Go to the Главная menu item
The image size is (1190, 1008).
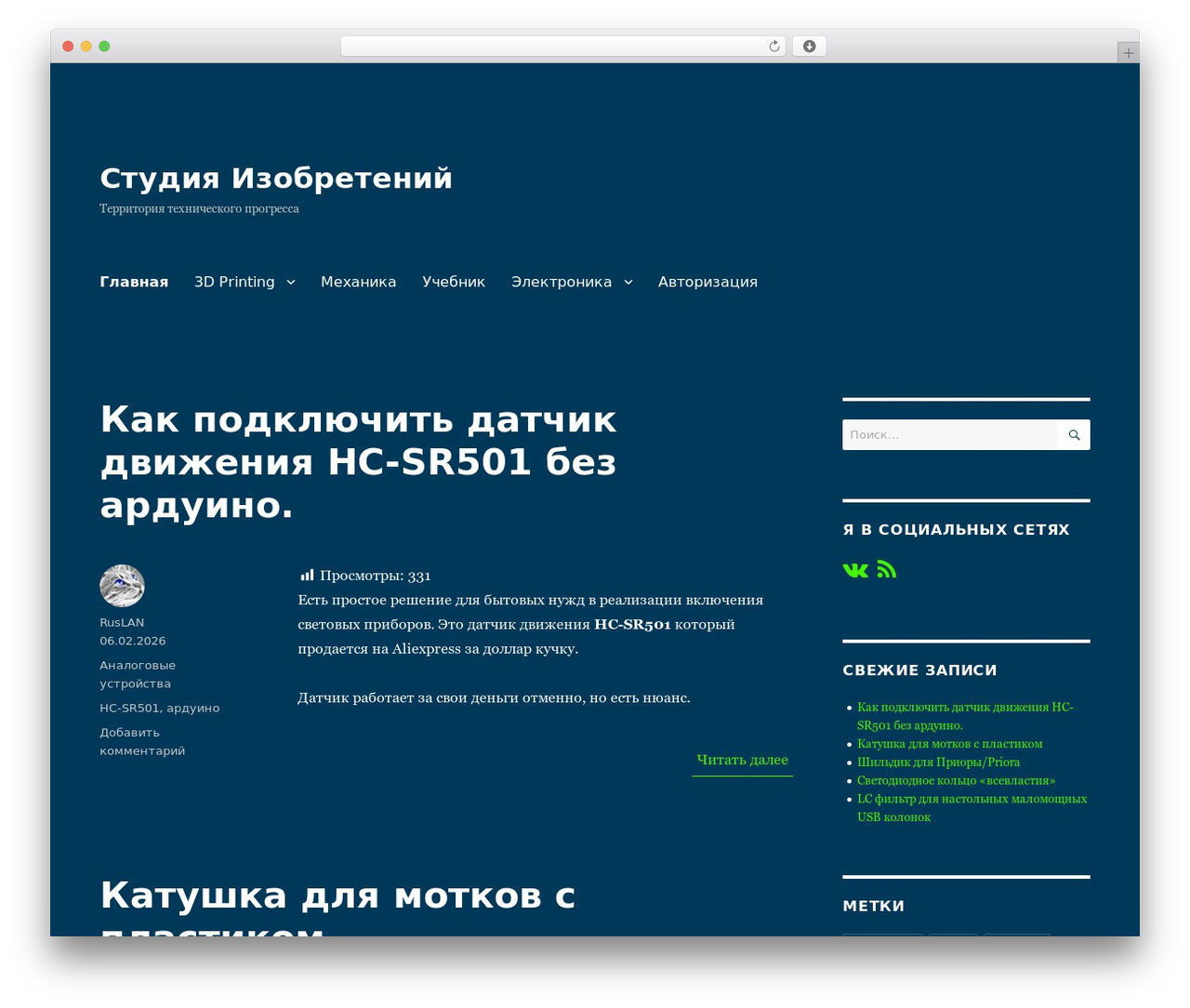click(134, 282)
